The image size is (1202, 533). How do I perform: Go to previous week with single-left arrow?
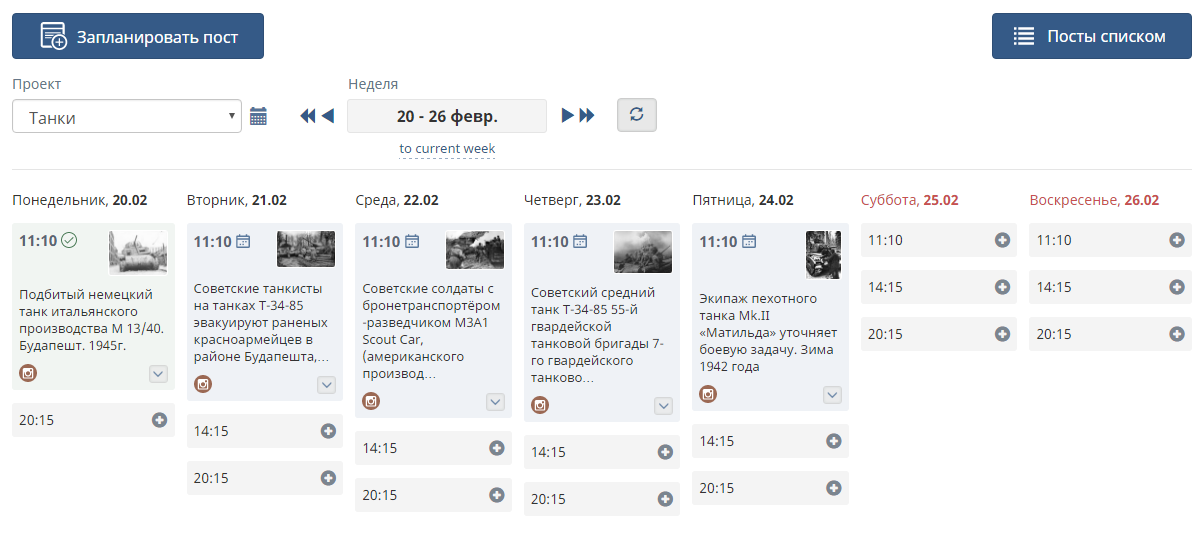pos(327,116)
